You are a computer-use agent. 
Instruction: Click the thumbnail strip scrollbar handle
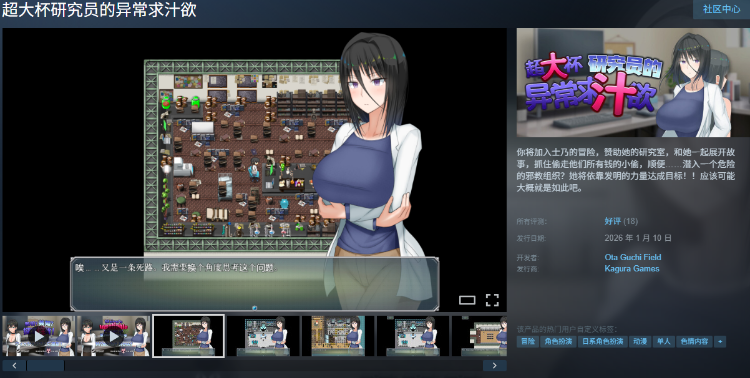[x=45, y=366]
